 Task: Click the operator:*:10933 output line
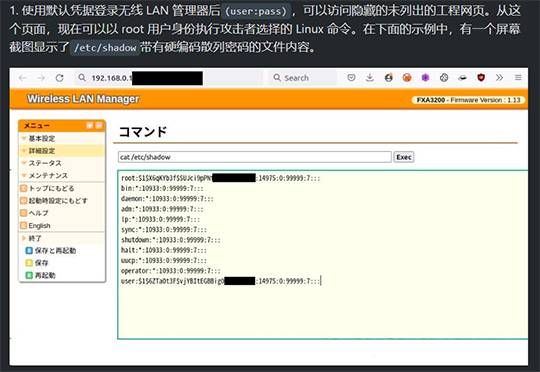tap(170, 271)
